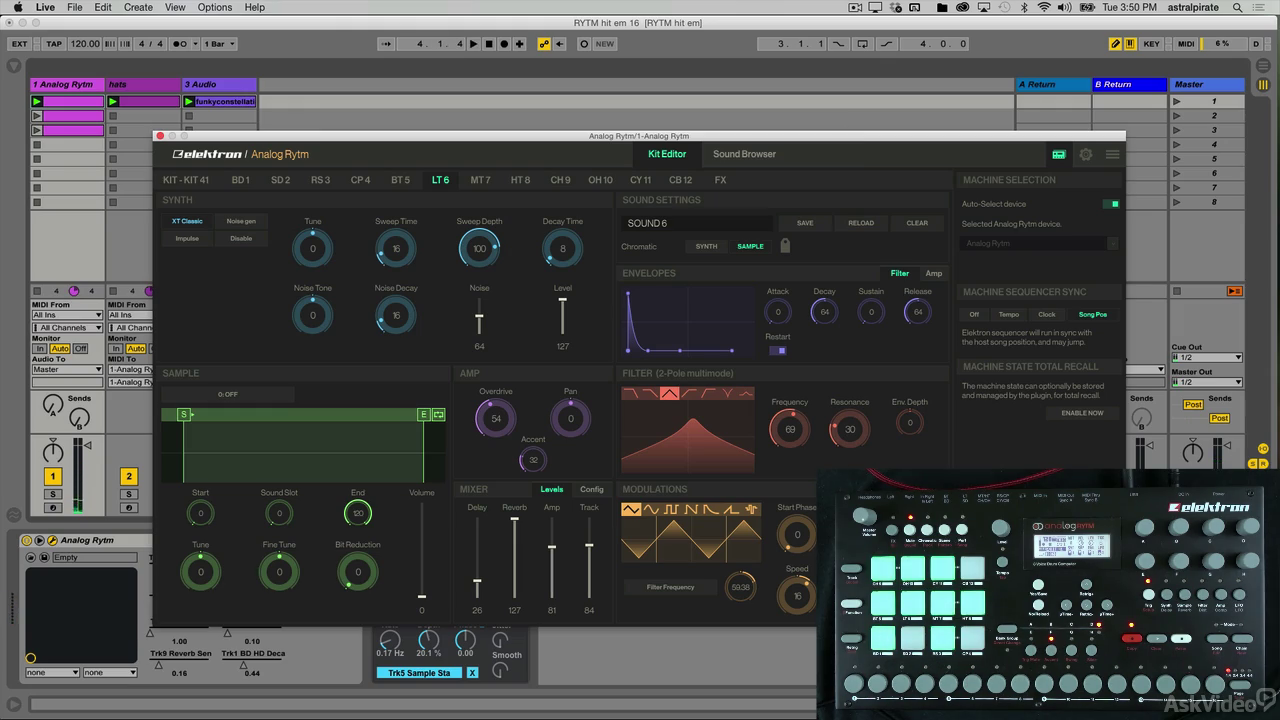Open the selected Analog Rytm device dropdown
Screen dimensions: 1280x720
tap(1040, 243)
